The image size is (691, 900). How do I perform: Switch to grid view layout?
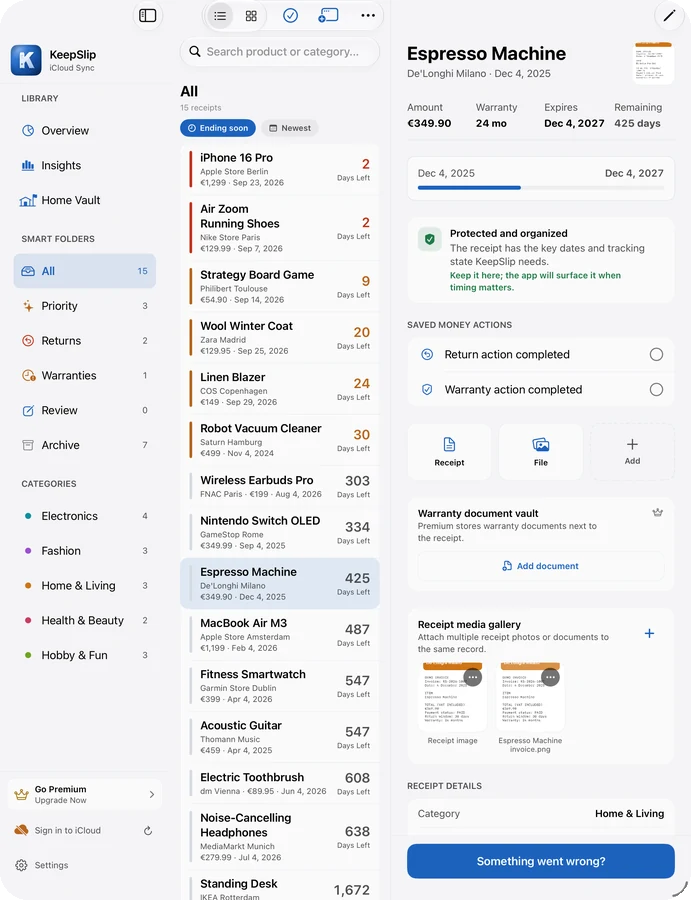pyautogui.click(x=251, y=16)
